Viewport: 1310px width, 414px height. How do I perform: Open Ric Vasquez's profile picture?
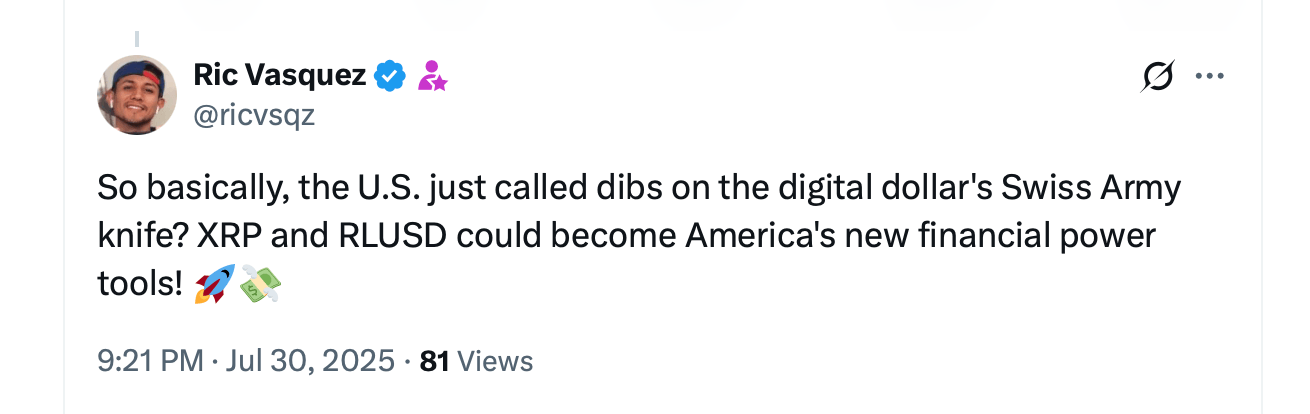pyautogui.click(x=136, y=95)
